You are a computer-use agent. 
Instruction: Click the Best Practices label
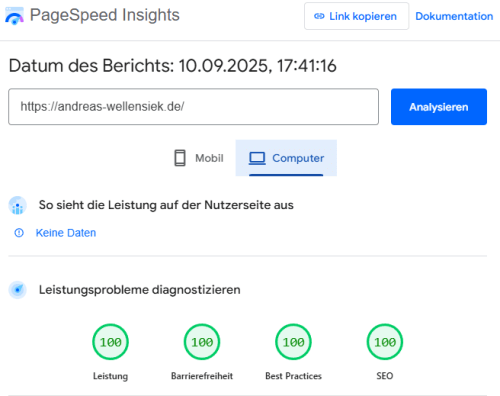tap(293, 376)
